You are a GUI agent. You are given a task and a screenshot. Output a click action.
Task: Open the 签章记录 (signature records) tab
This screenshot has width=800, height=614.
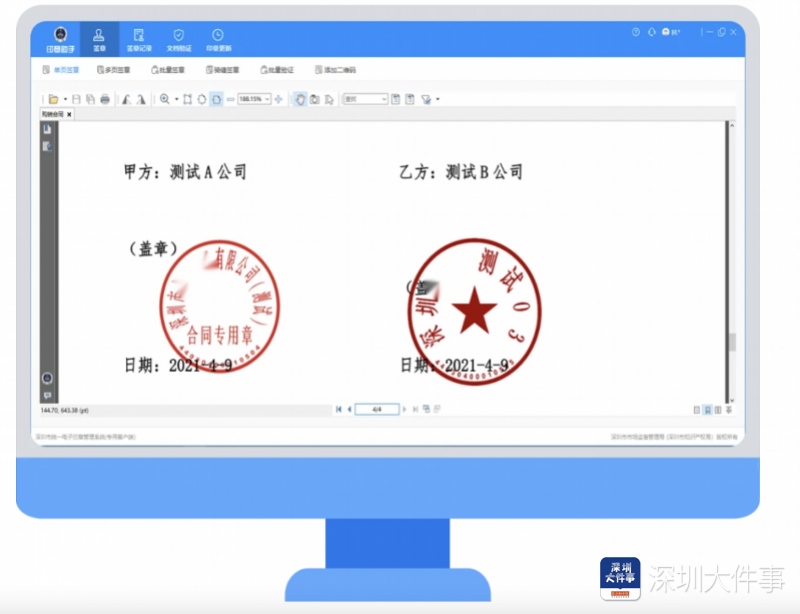138,39
